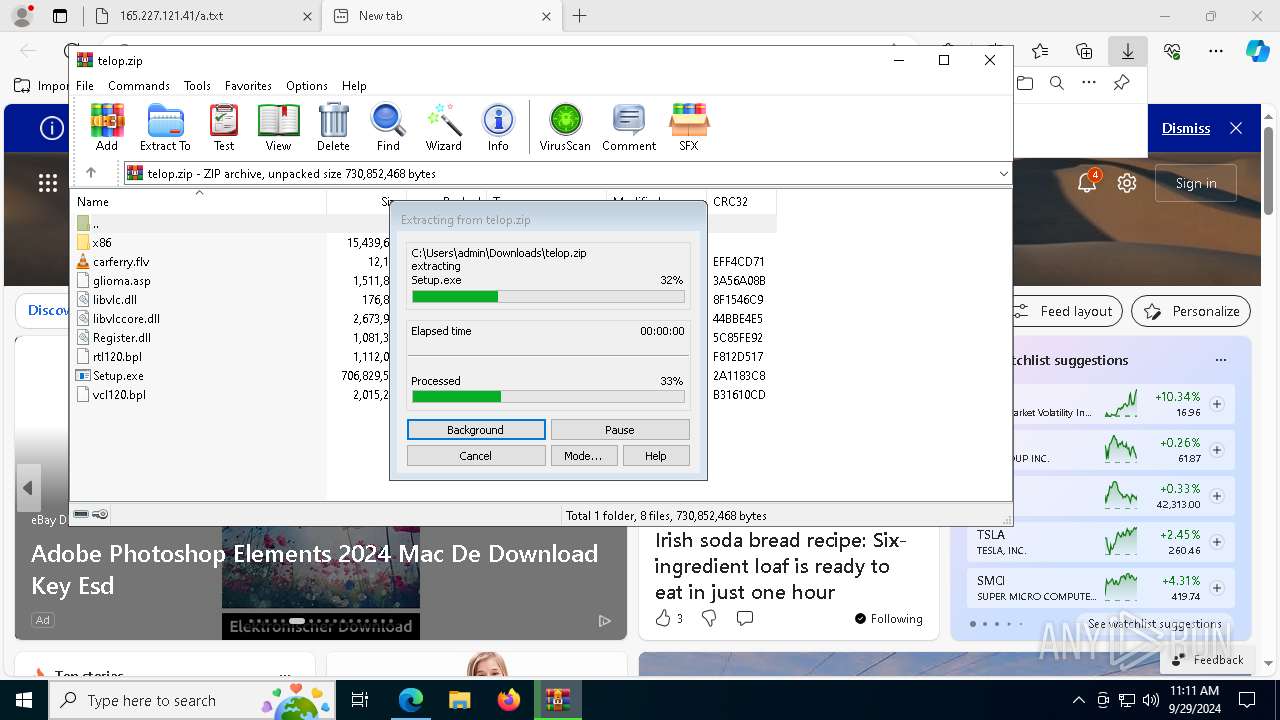Screen dimensions: 1280x720
Task: Click Edge icon in taskbar
Action: point(411,700)
